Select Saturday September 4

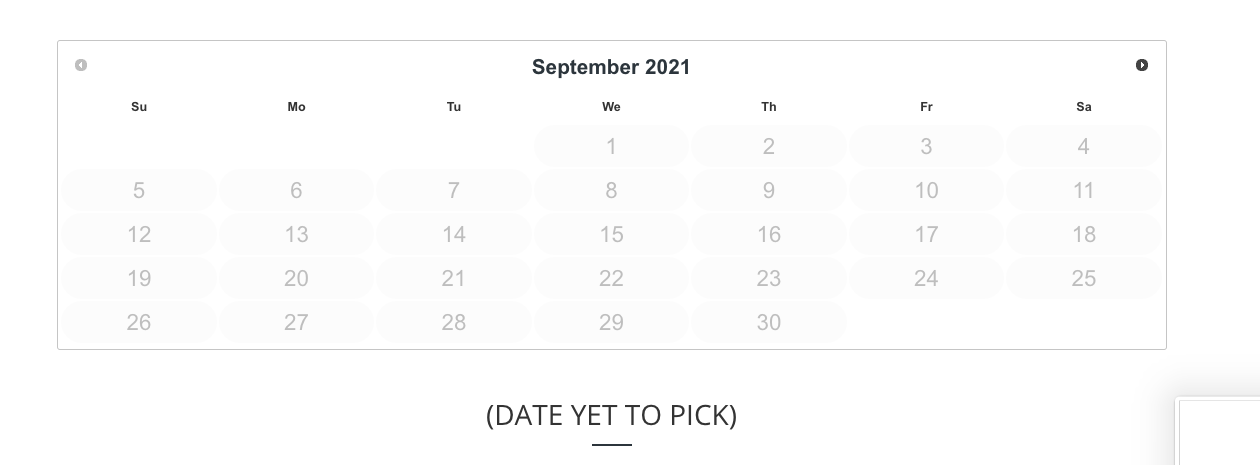[1083, 147]
